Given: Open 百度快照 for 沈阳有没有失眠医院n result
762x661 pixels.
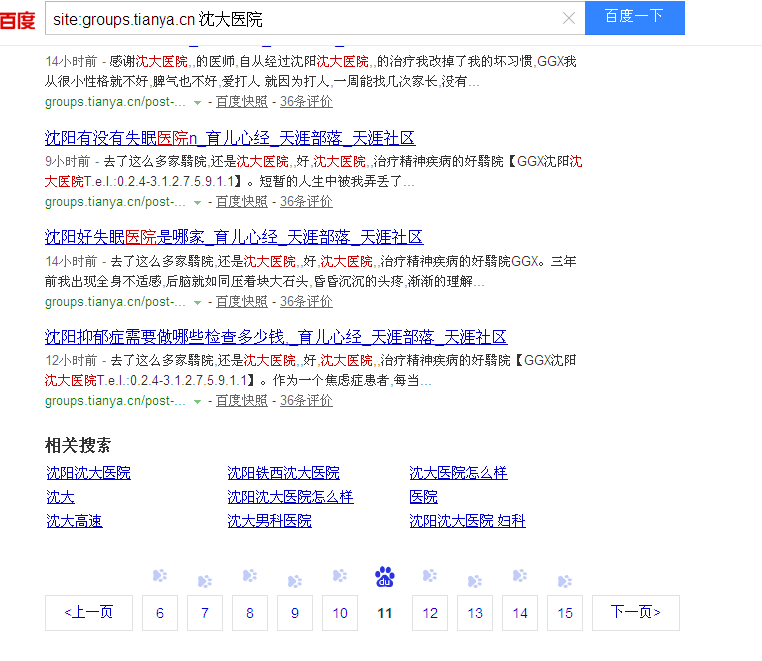Looking at the screenshot, I should click(242, 201).
